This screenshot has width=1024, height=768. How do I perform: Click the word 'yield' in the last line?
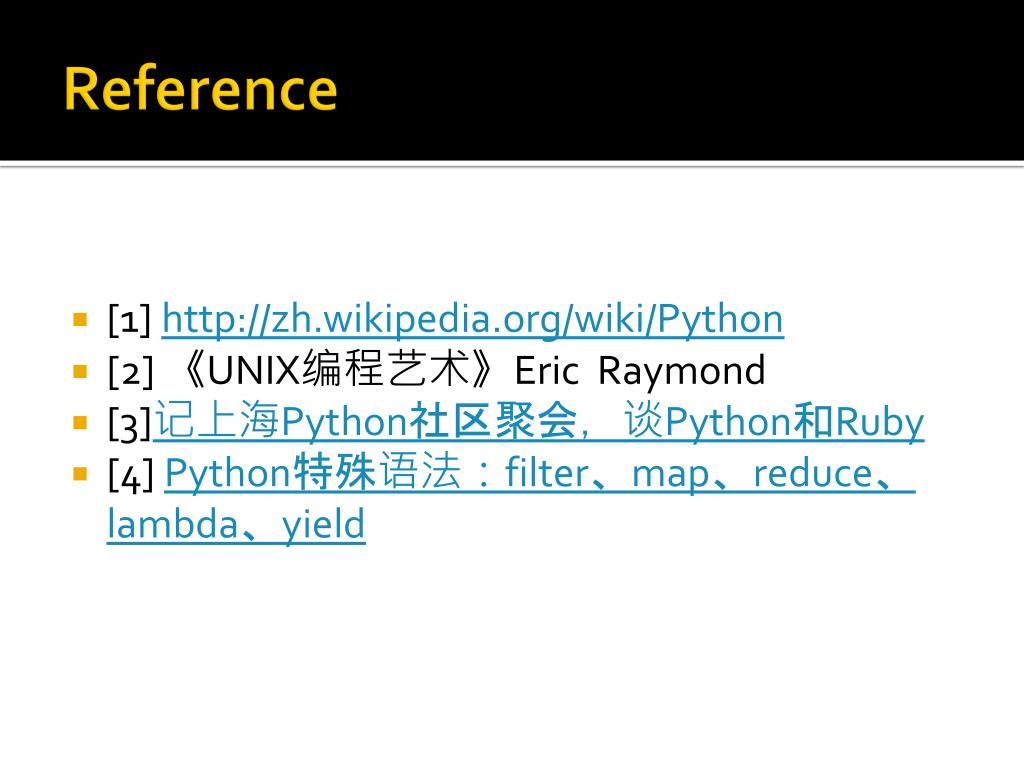[x=323, y=524]
